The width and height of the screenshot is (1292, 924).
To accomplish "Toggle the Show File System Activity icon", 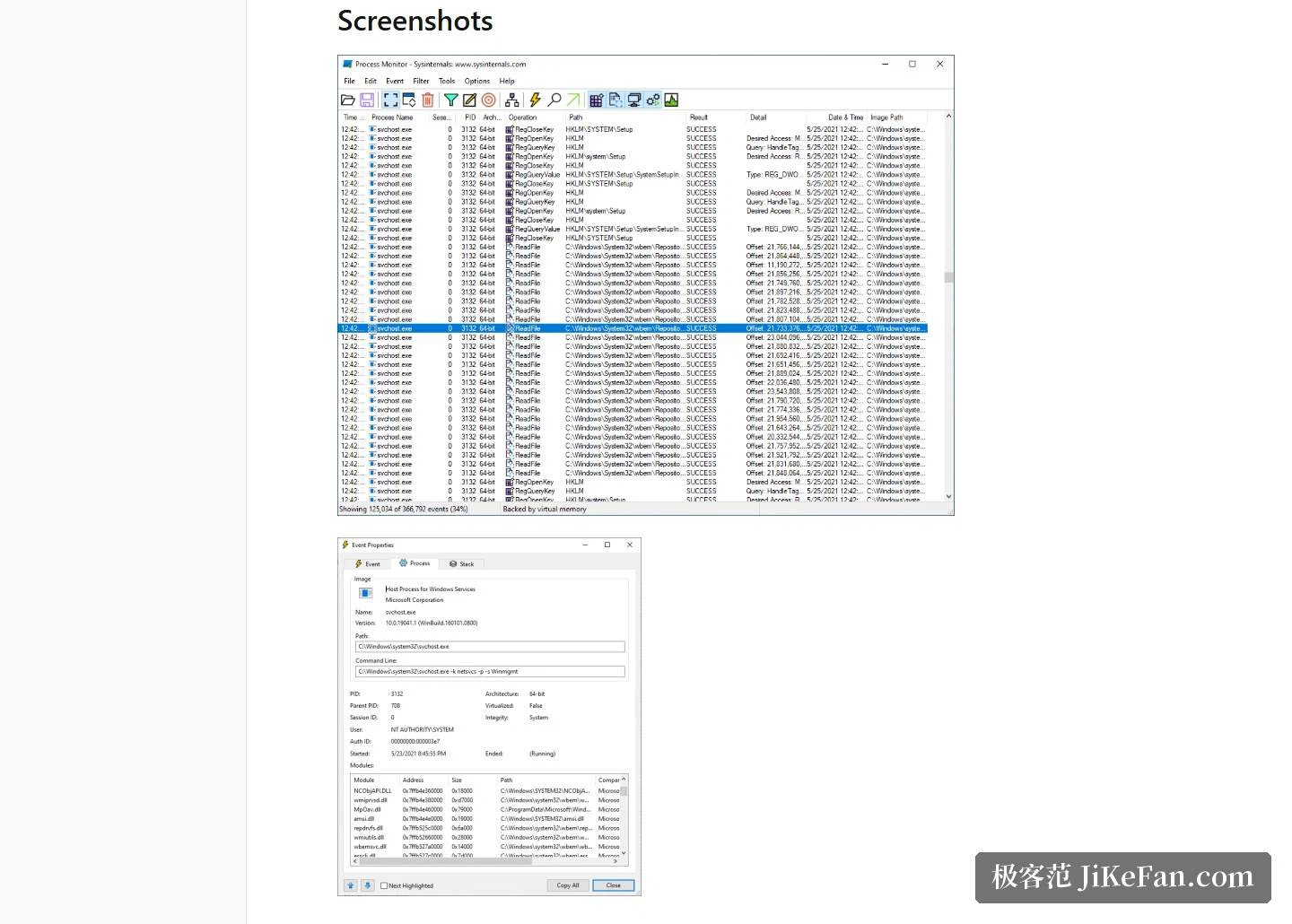I will point(615,100).
